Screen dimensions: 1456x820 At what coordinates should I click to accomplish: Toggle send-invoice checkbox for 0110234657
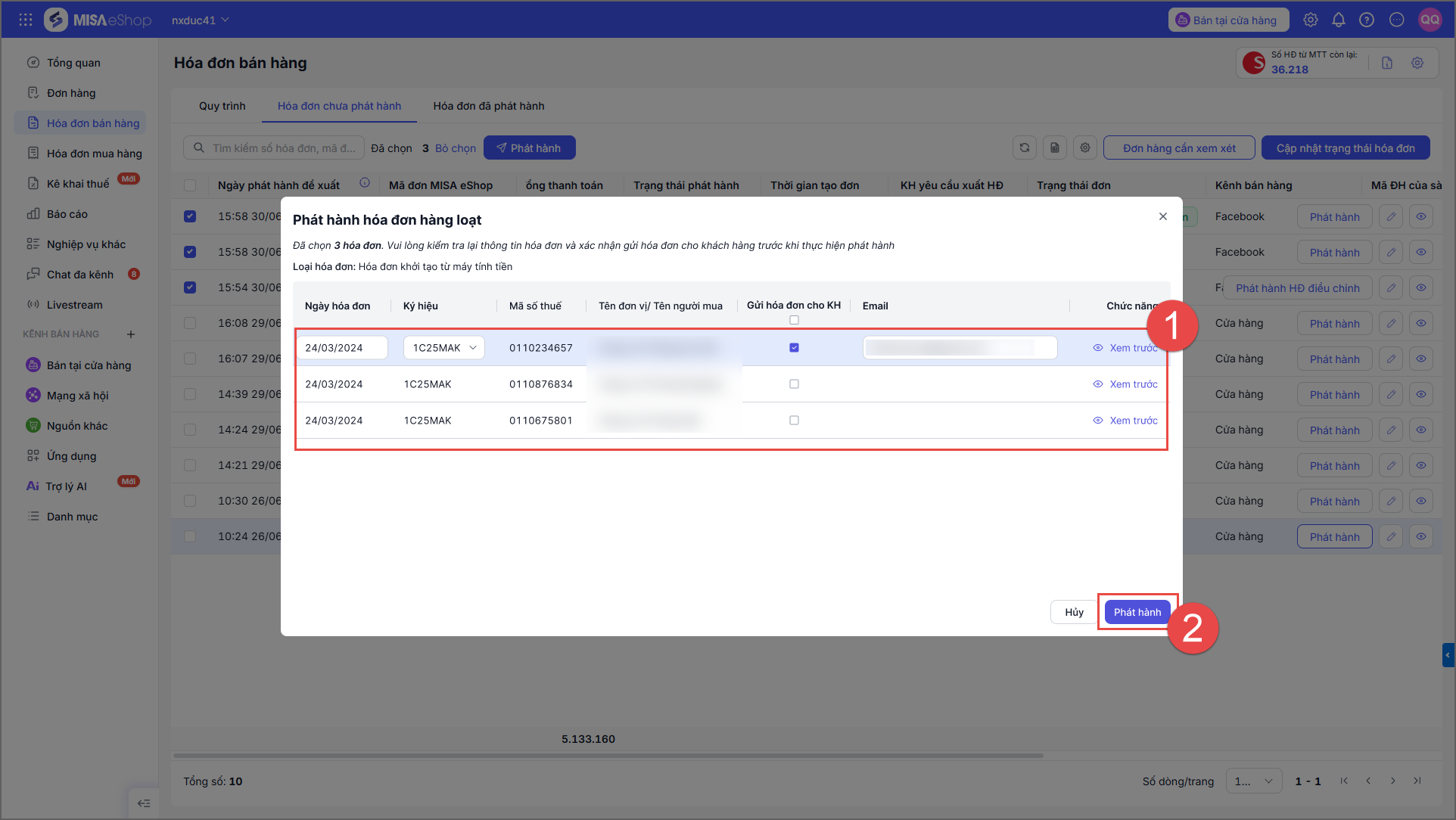click(794, 348)
